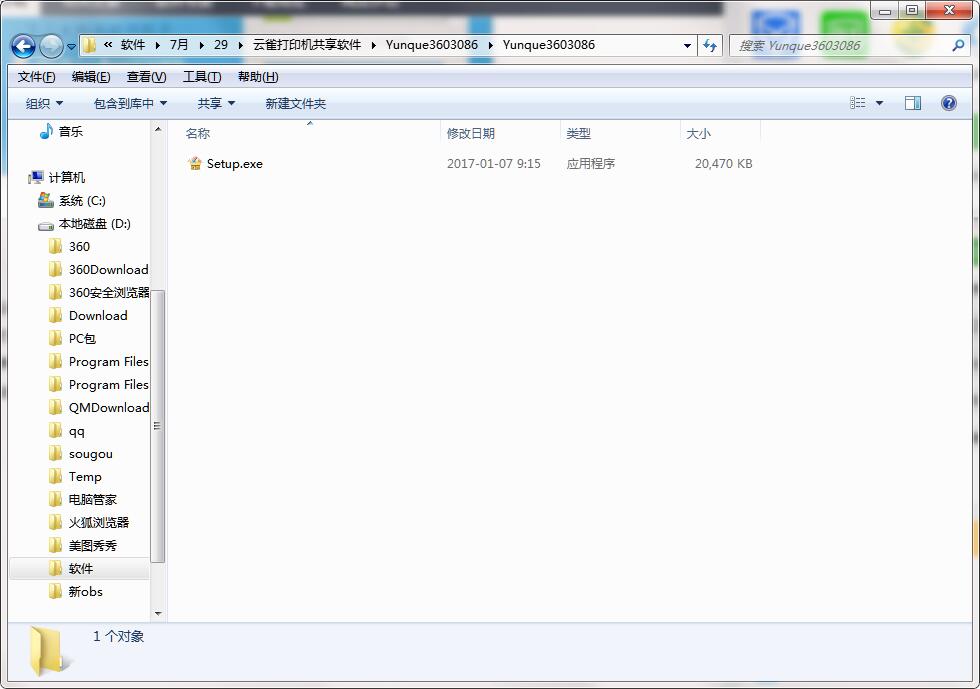Click 软件 in the address breadcrumb
The width and height of the screenshot is (980, 689).
click(x=132, y=45)
